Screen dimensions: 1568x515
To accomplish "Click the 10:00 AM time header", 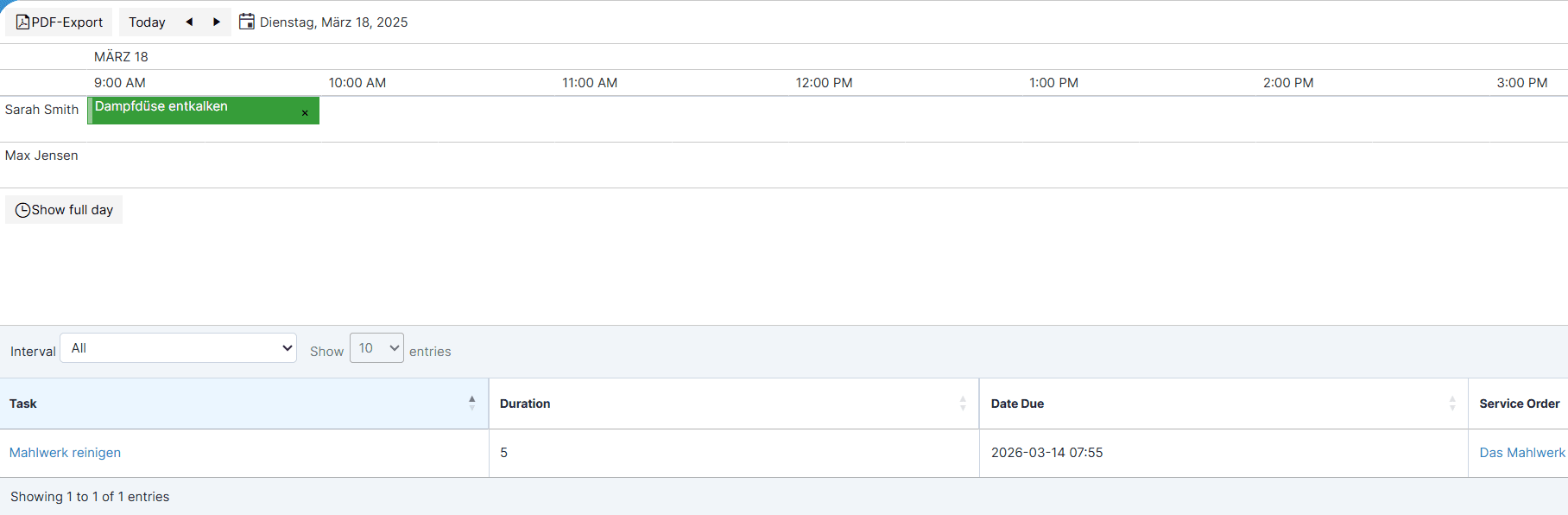I will [357, 83].
